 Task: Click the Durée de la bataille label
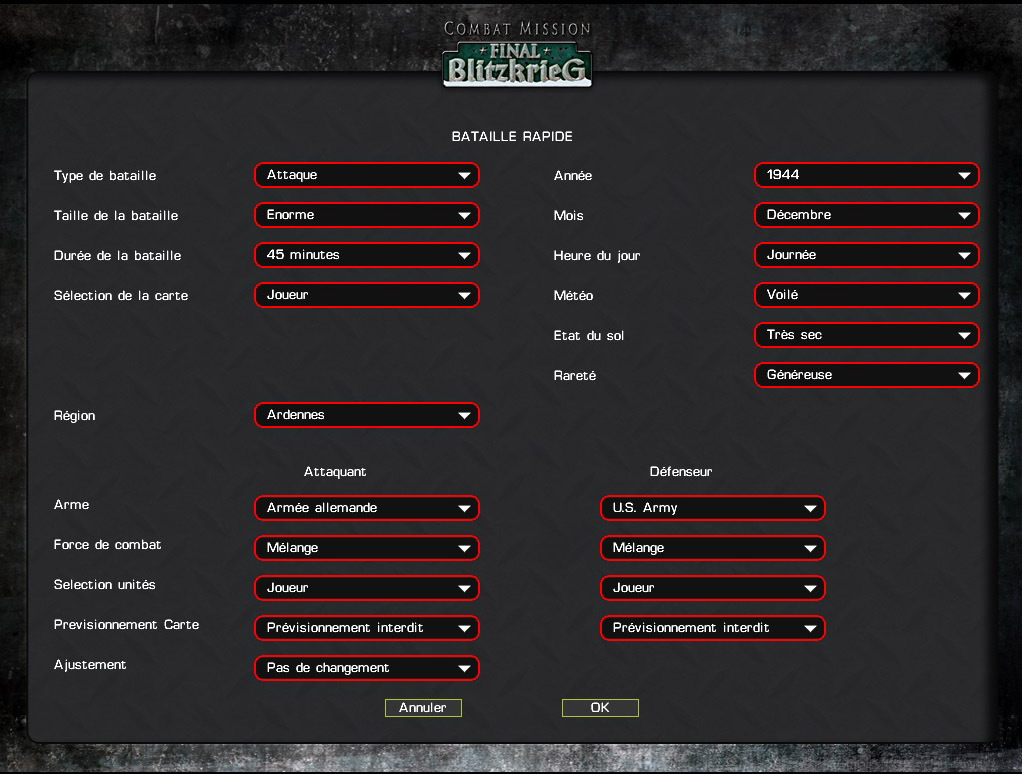117,255
